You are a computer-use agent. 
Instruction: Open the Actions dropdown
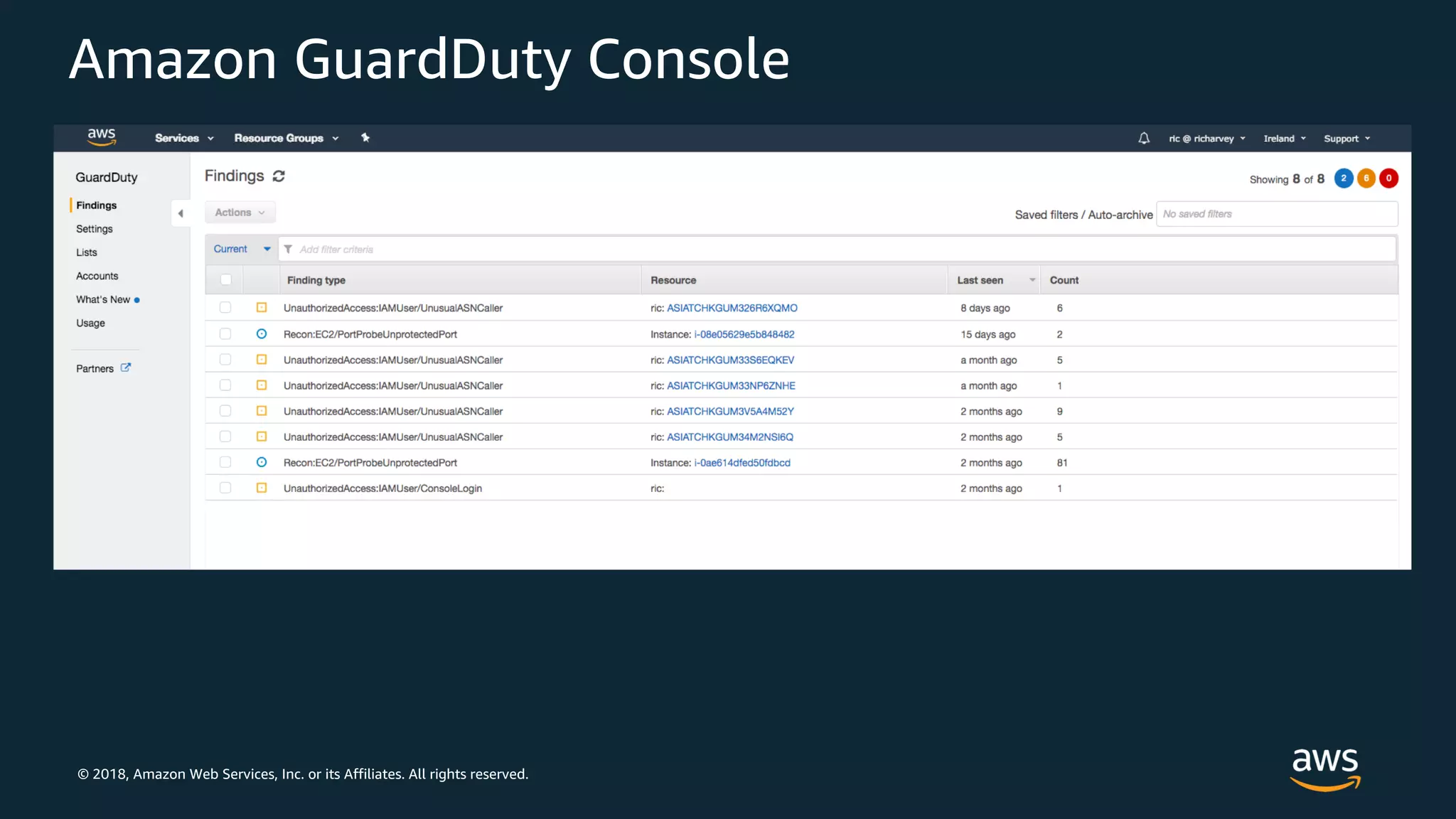coord(240,213)
